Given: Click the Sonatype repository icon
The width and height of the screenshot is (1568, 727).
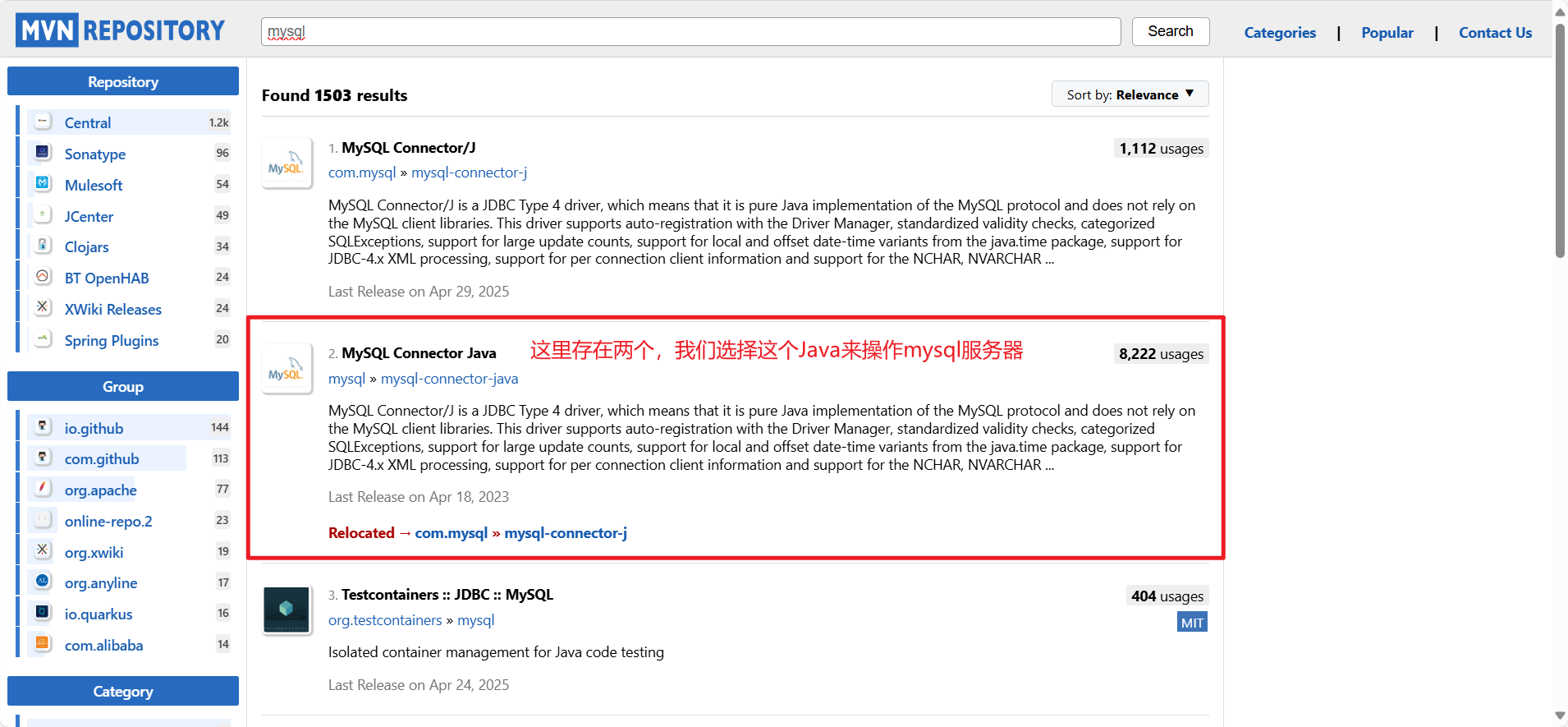Looking at the screenshot, I should point(43,152).
